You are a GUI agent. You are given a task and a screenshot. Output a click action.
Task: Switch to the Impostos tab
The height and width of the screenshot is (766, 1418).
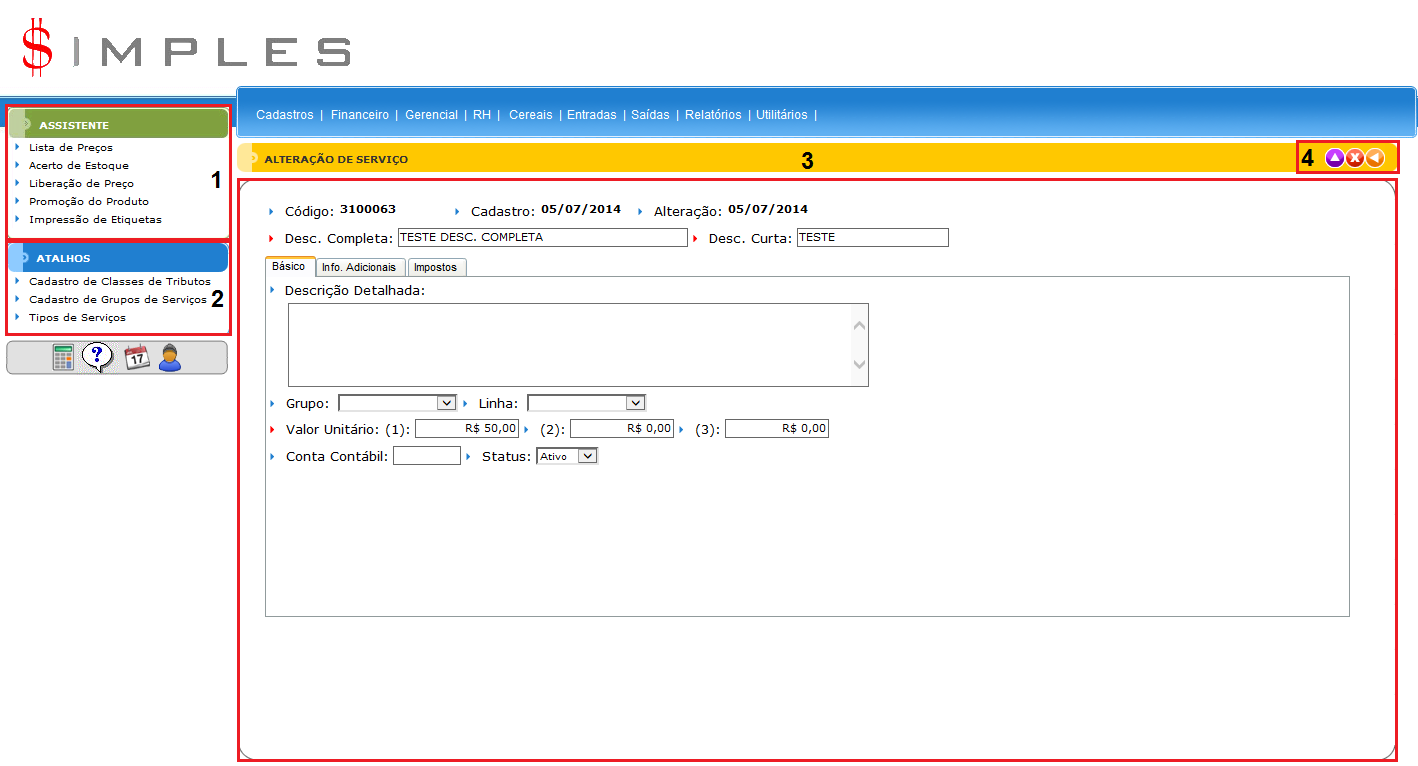point(435,268)
